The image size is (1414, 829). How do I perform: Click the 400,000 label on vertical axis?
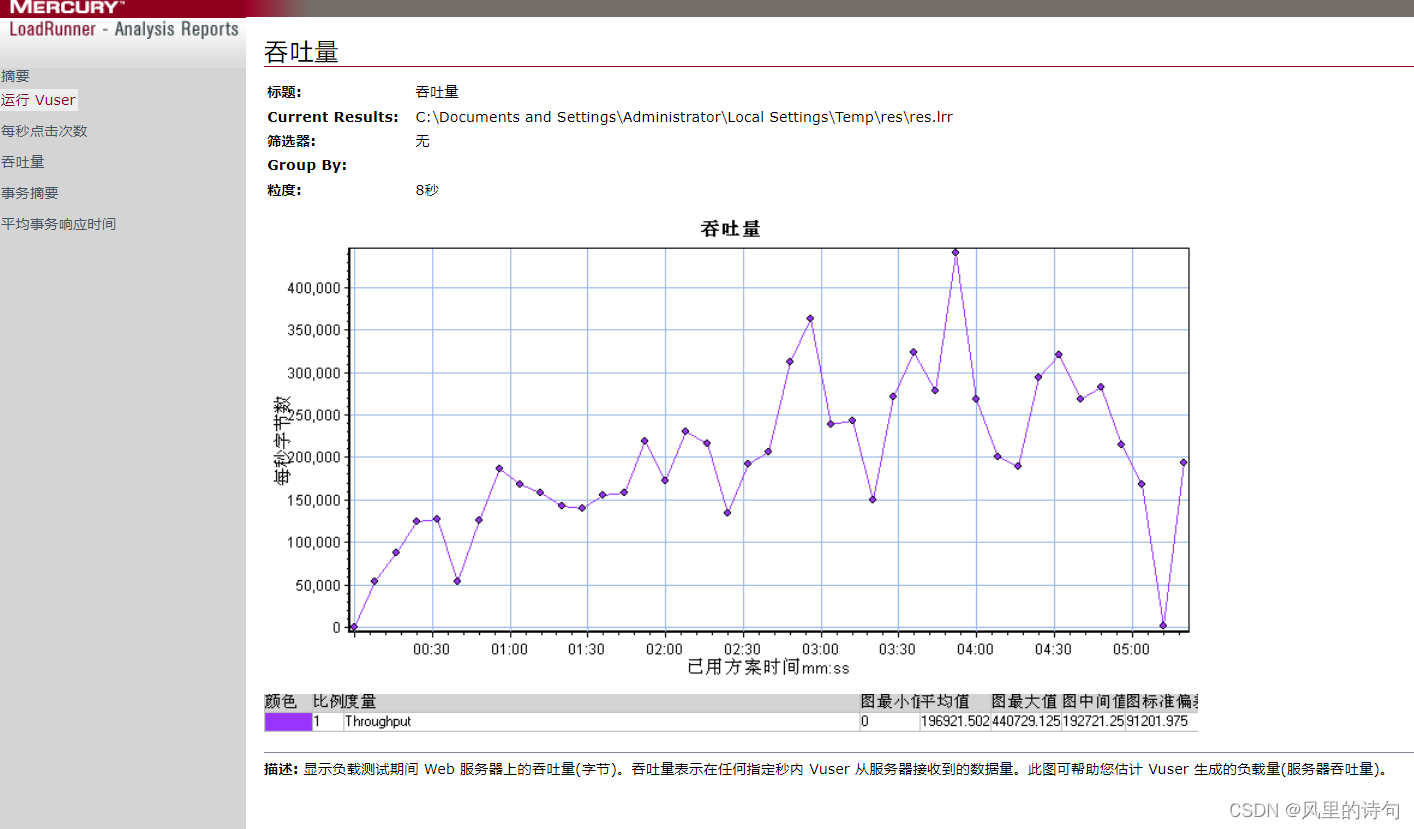(314, 288)
